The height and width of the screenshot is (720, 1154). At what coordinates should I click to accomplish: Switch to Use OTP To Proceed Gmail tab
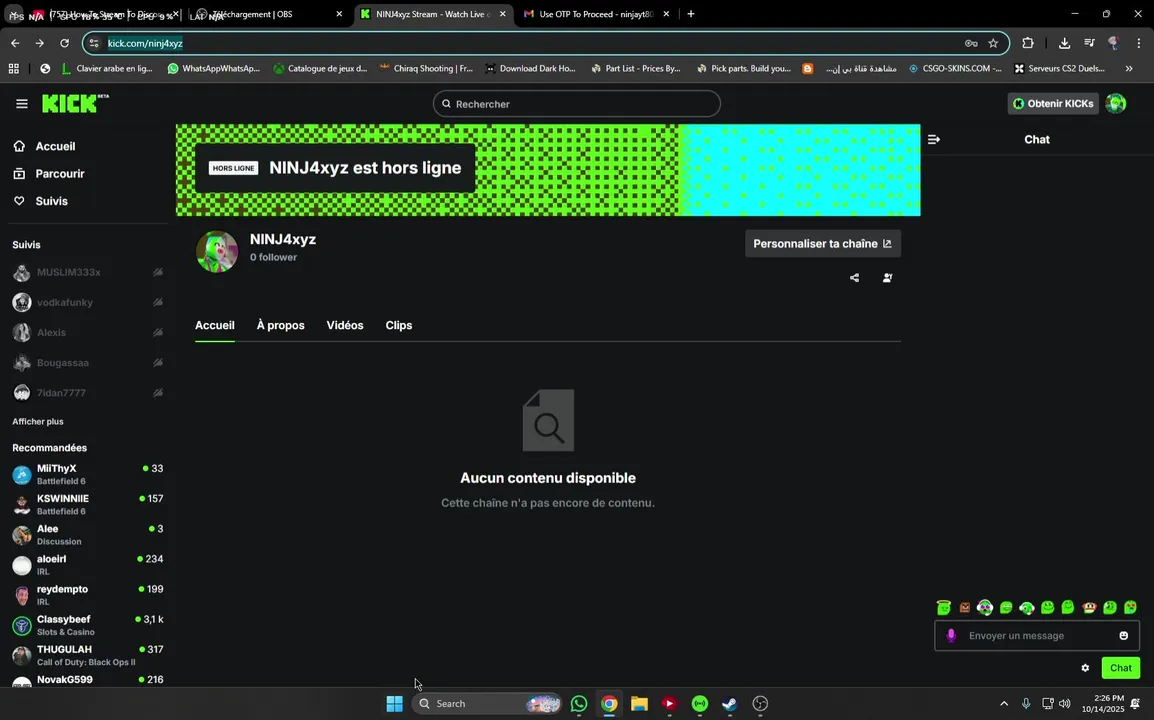[595, 14]
